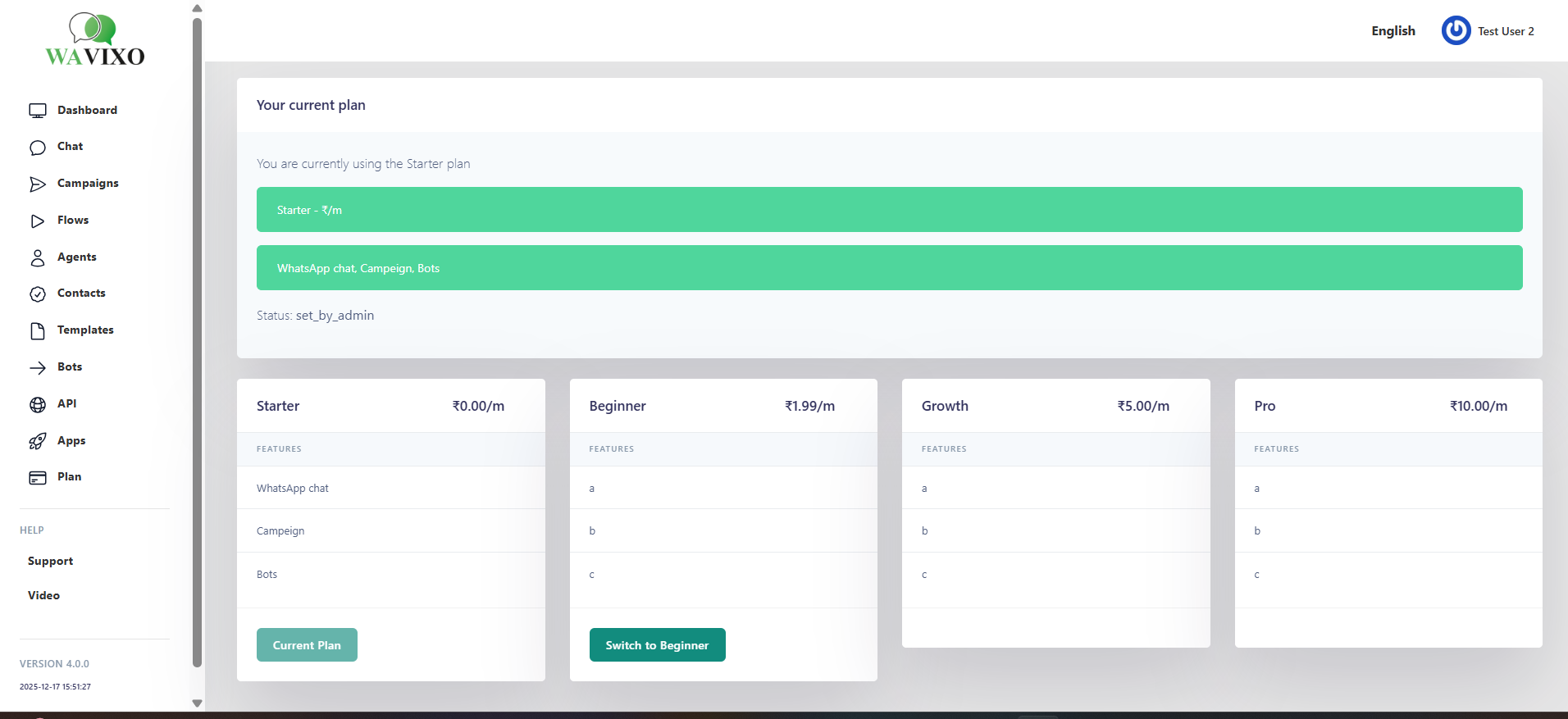Open the Support help link
1568x719 pixels.
[x=50, y=562]
